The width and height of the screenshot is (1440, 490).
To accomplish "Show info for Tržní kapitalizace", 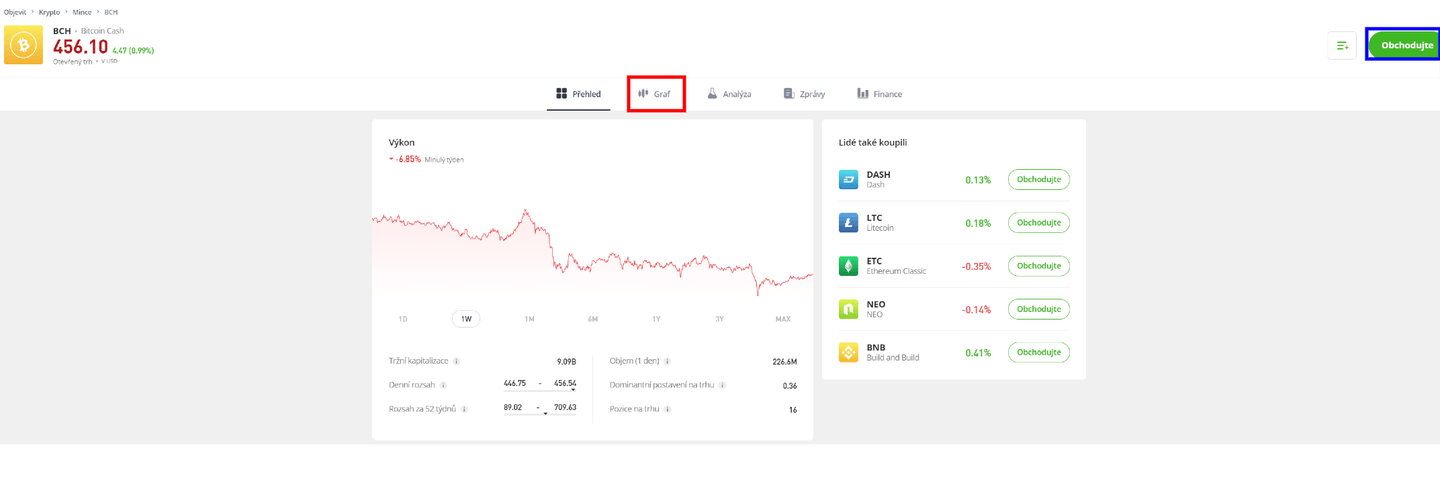I will 456,361.
